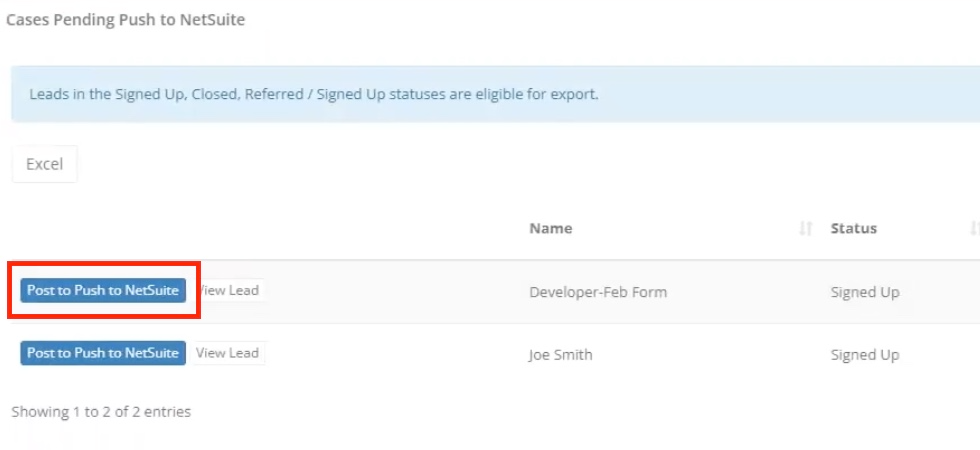Click Signed Up status in Joe Smith row
The height and width of the screenshot is (450, 980).
(x=865, y=356)
